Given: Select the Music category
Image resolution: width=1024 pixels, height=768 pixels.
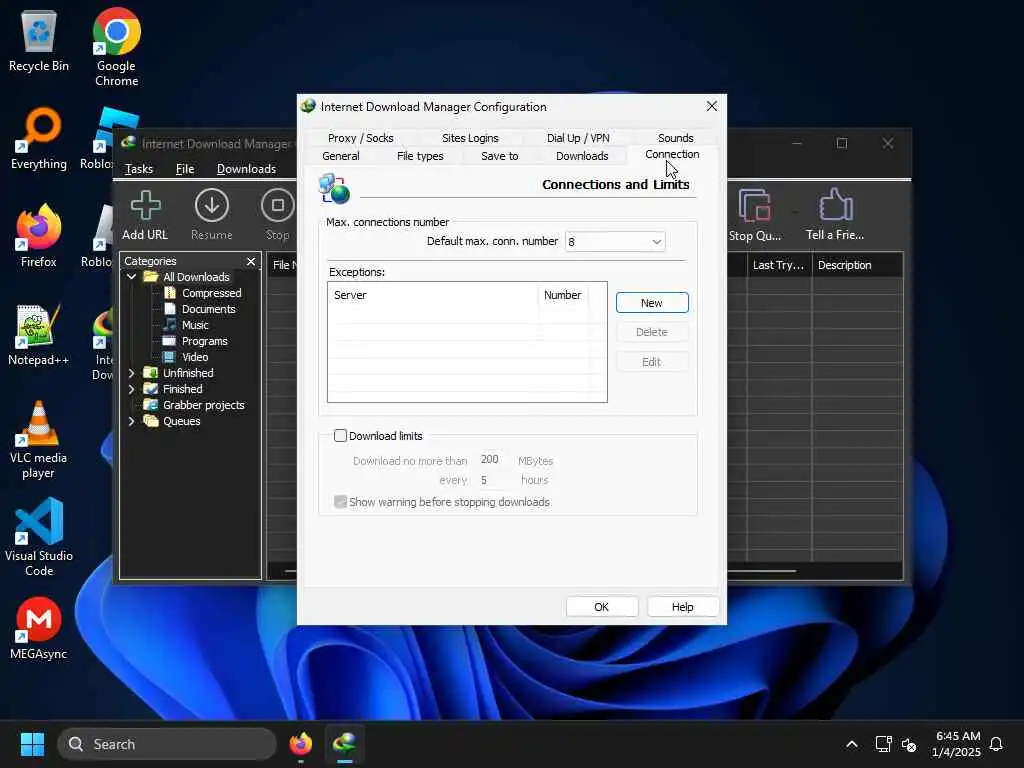Looking at the screenshot, I should 195,325.
